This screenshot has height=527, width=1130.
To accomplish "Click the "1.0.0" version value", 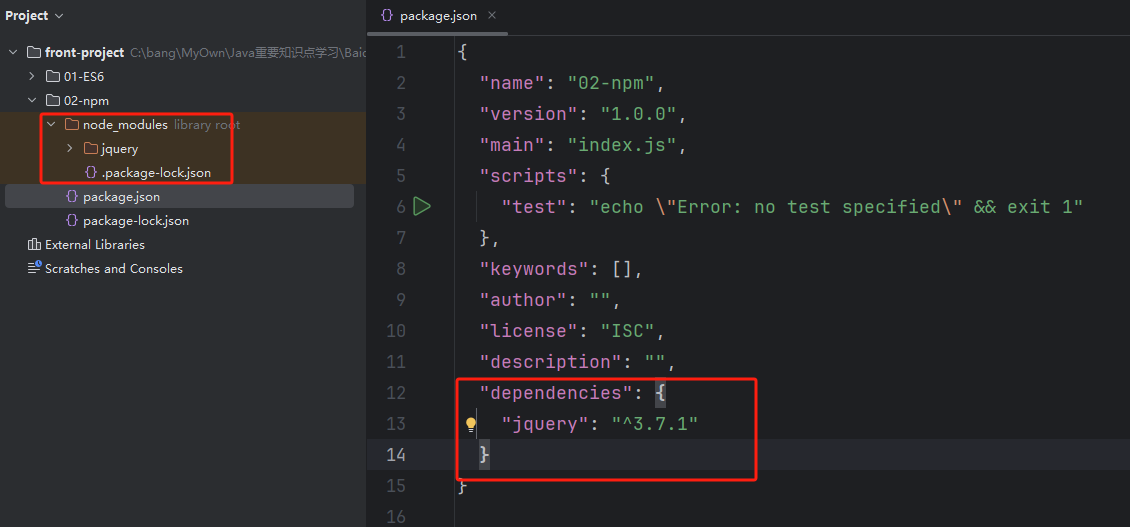I will pos(639,114).
